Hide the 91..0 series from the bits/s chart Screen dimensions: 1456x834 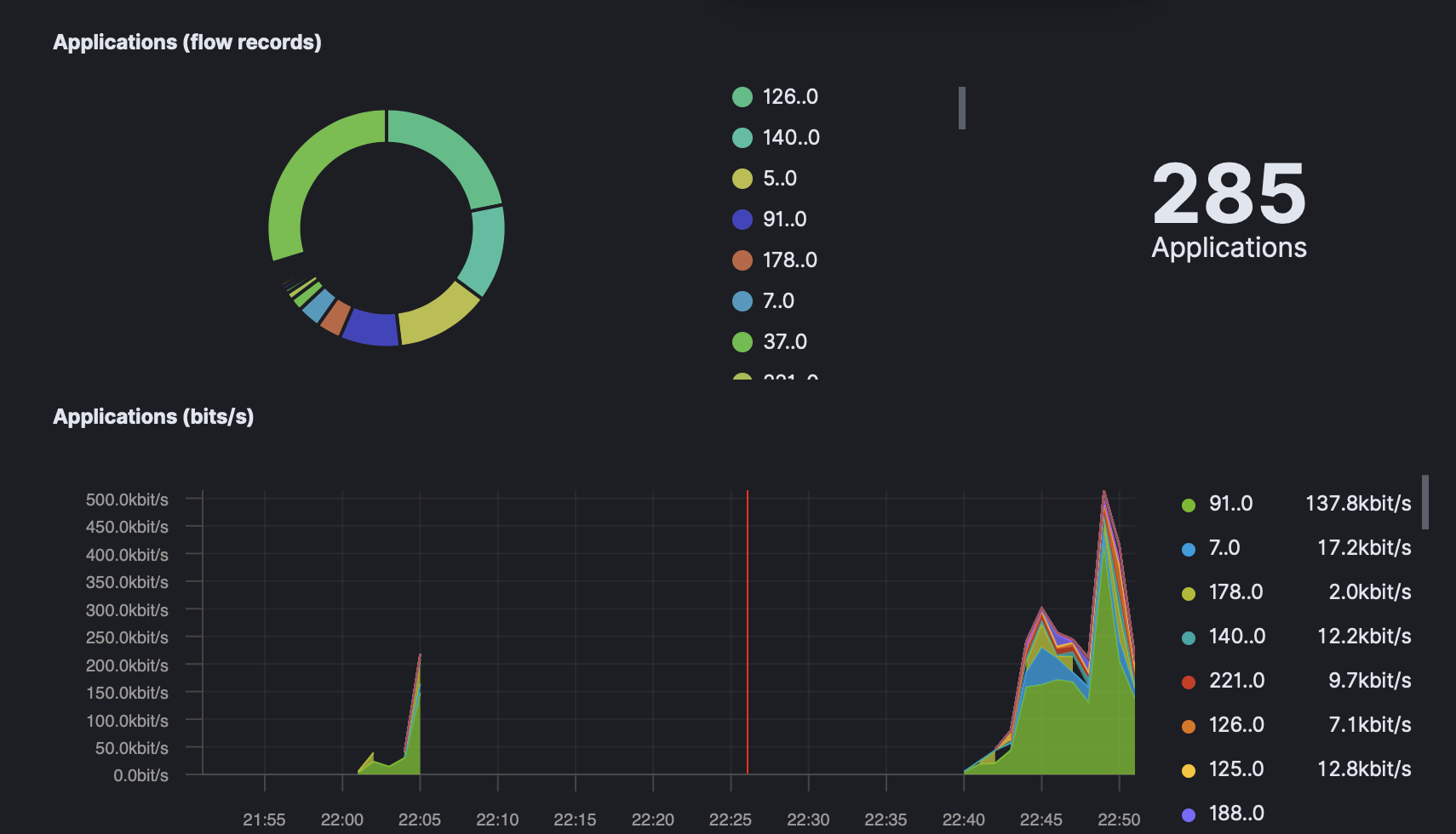point(1230,504)
